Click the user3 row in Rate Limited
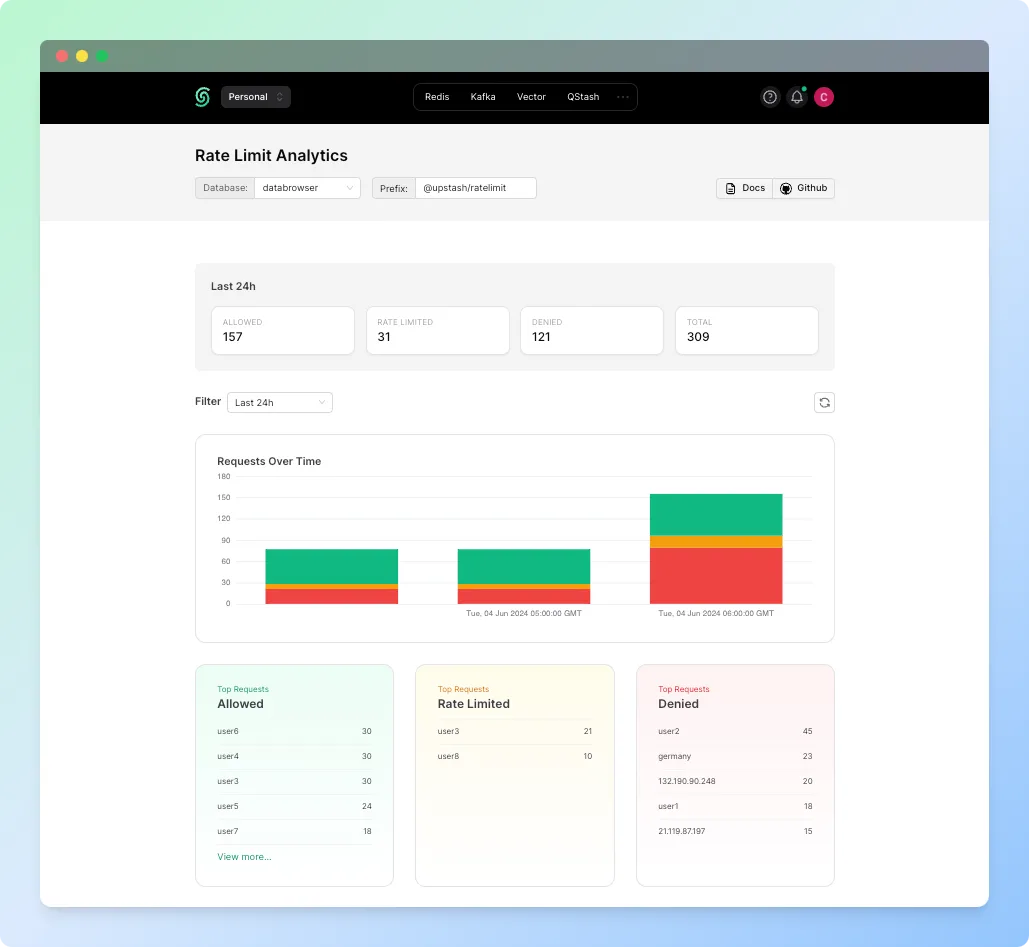This screenshot has width=1029, height=947. click(515, 731)
